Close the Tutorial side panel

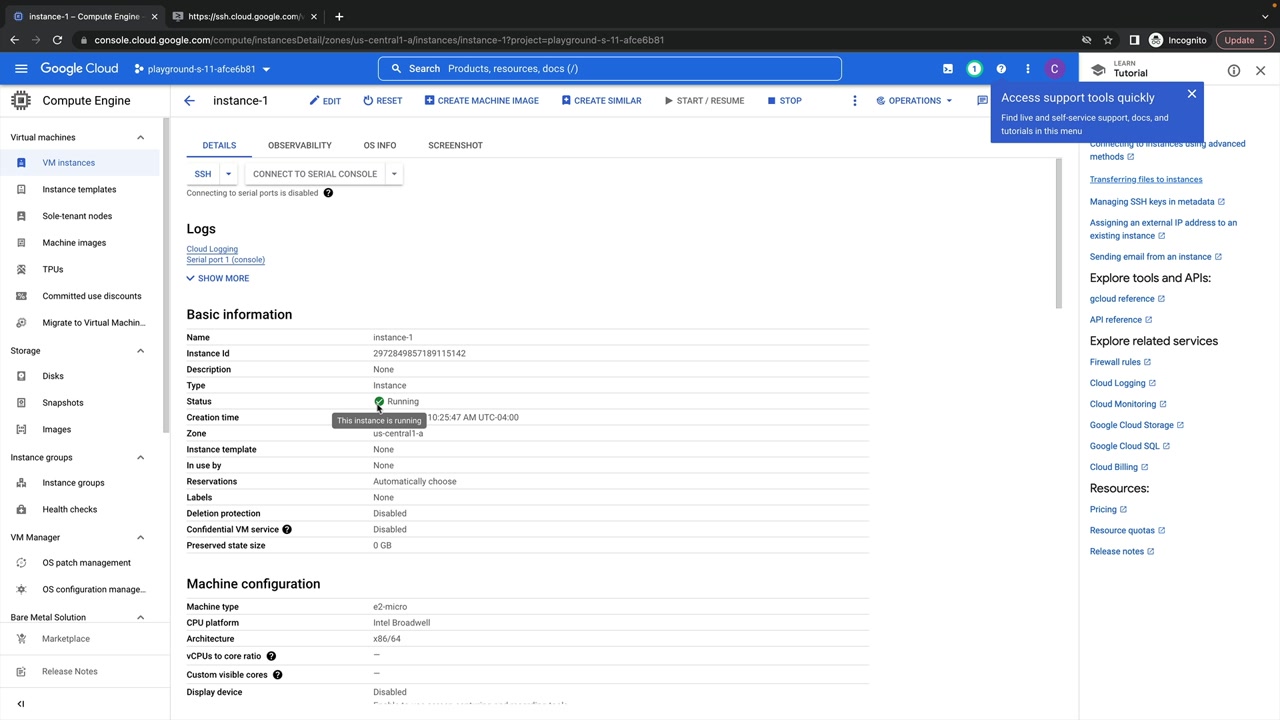pyautogui.click(x=1260, y=71)
